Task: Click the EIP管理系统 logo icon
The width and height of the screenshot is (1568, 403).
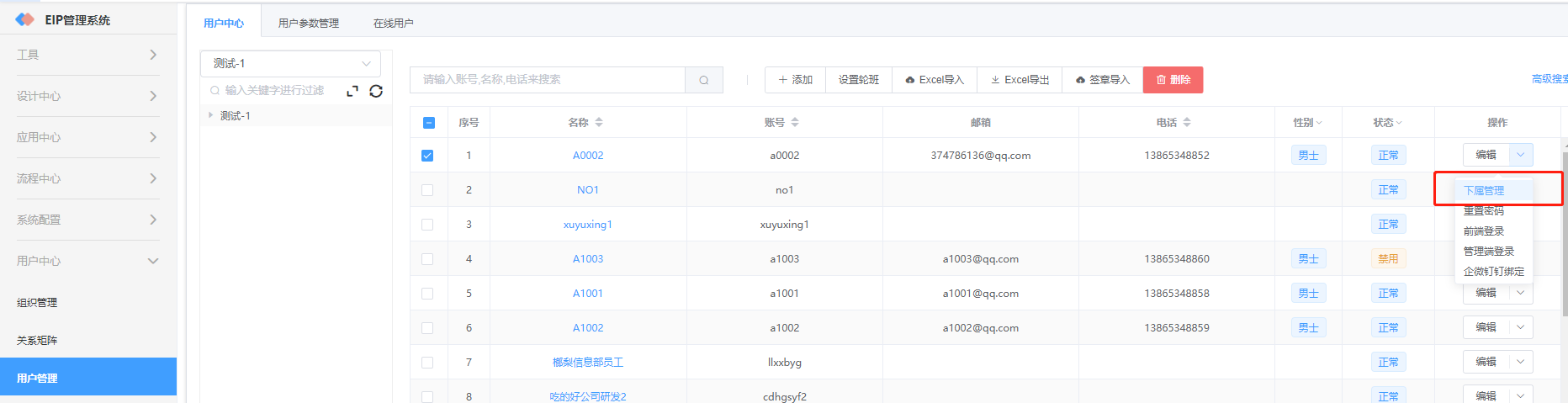Action: point(25,19)
